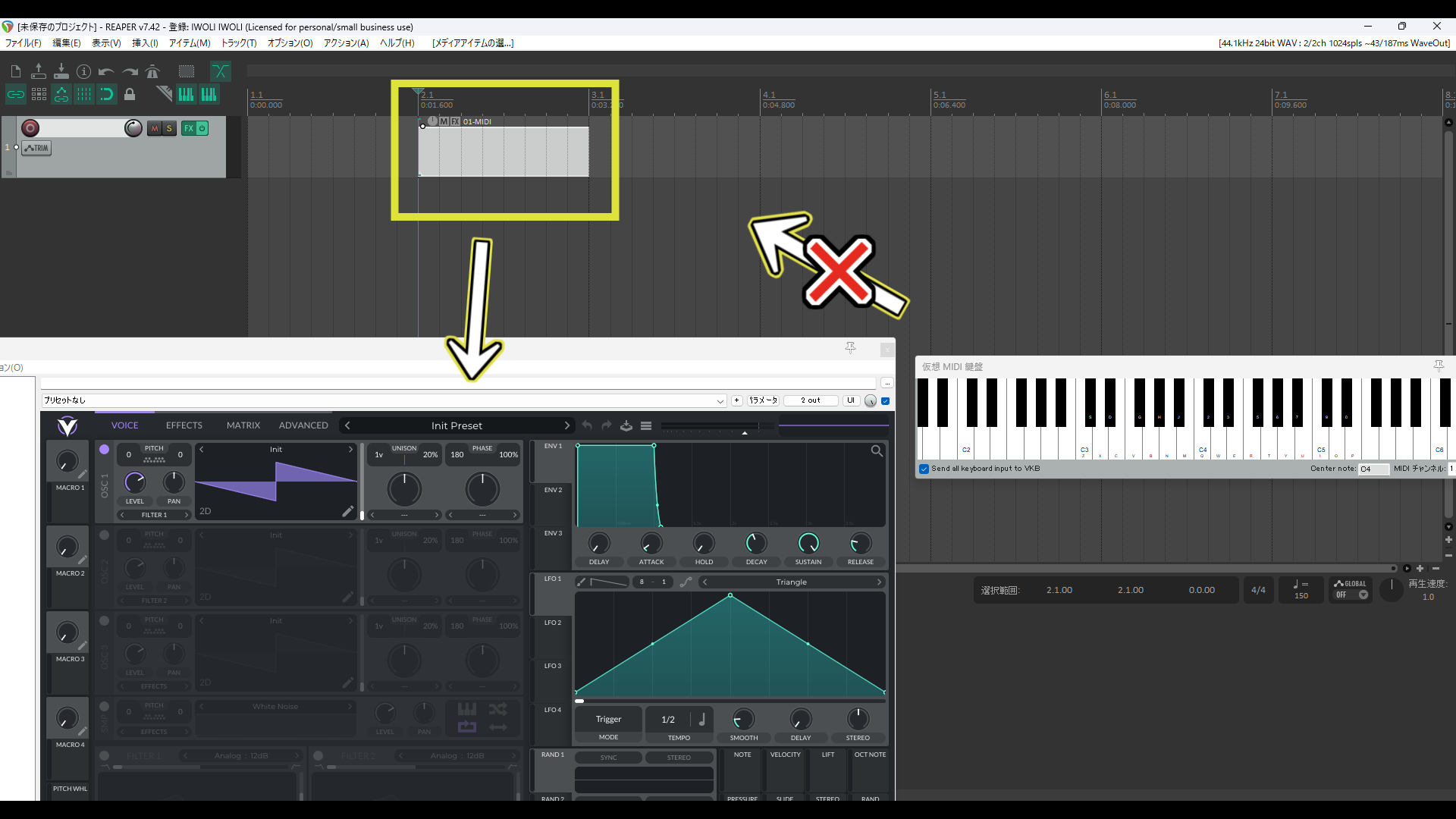Toggle snap magnet icon
Viewport: 1456px width, 819px height.
click(107, 94)
